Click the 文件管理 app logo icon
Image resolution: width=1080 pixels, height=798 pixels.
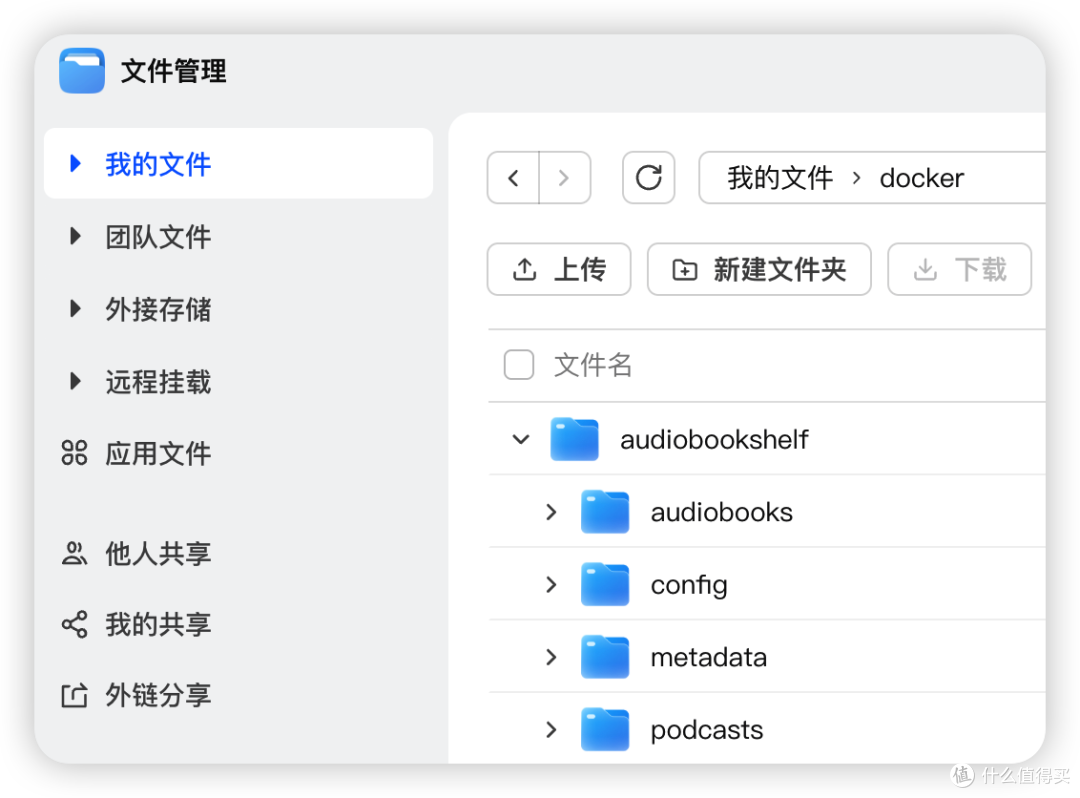click(x=82, y=71)
